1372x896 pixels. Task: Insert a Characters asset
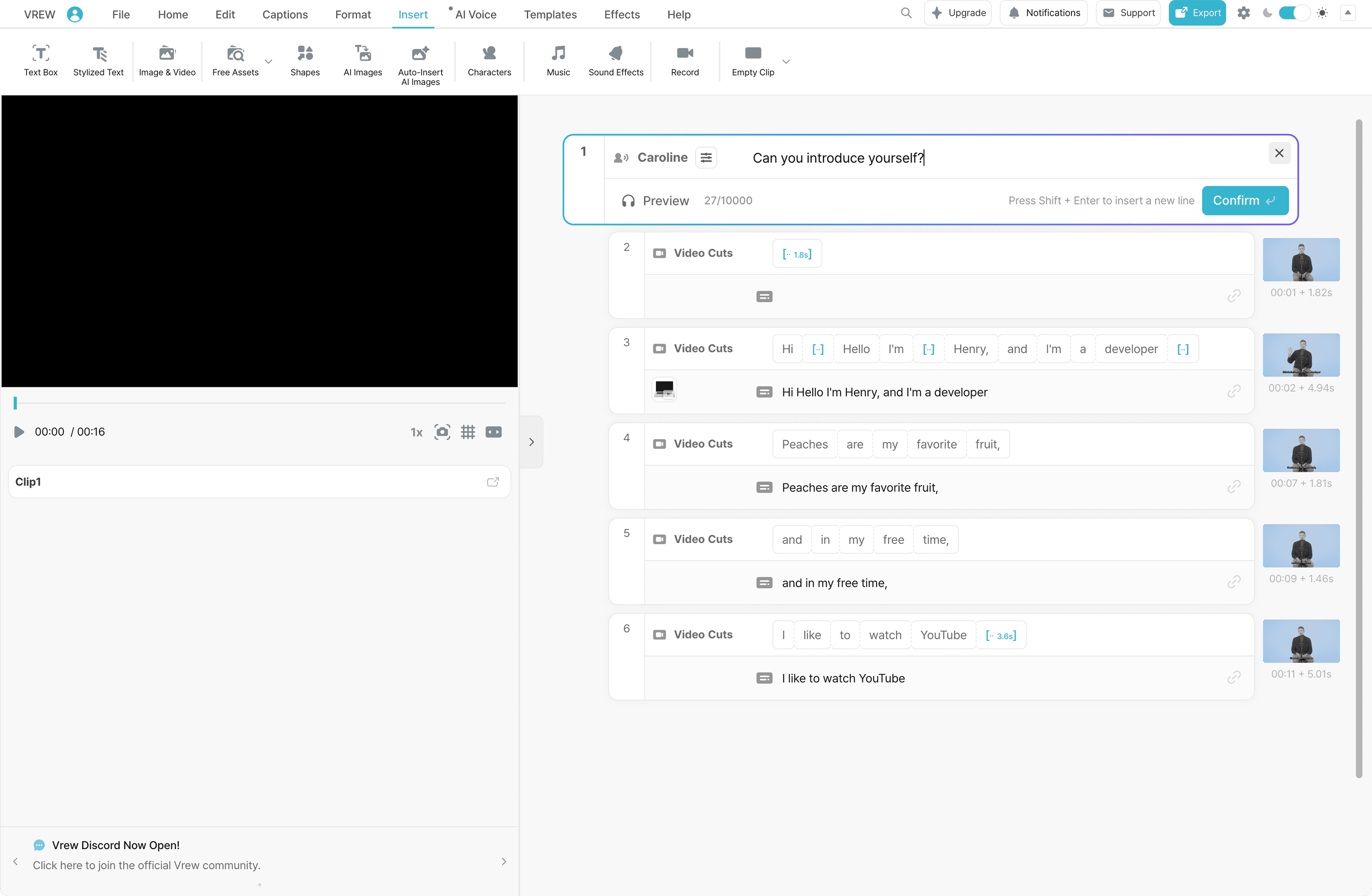[489, 60]
